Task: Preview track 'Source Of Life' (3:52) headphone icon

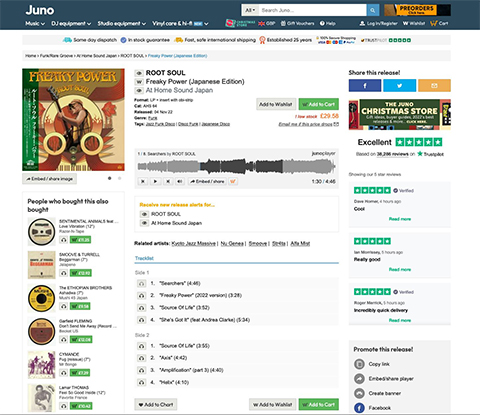Action: [x=141, y=308]
